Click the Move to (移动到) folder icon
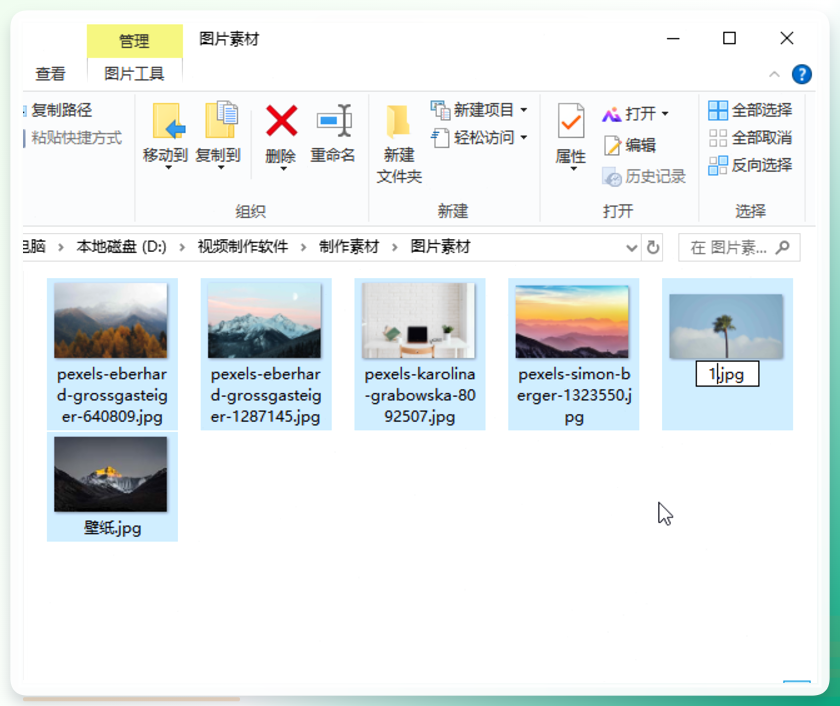 pos(168,121)
